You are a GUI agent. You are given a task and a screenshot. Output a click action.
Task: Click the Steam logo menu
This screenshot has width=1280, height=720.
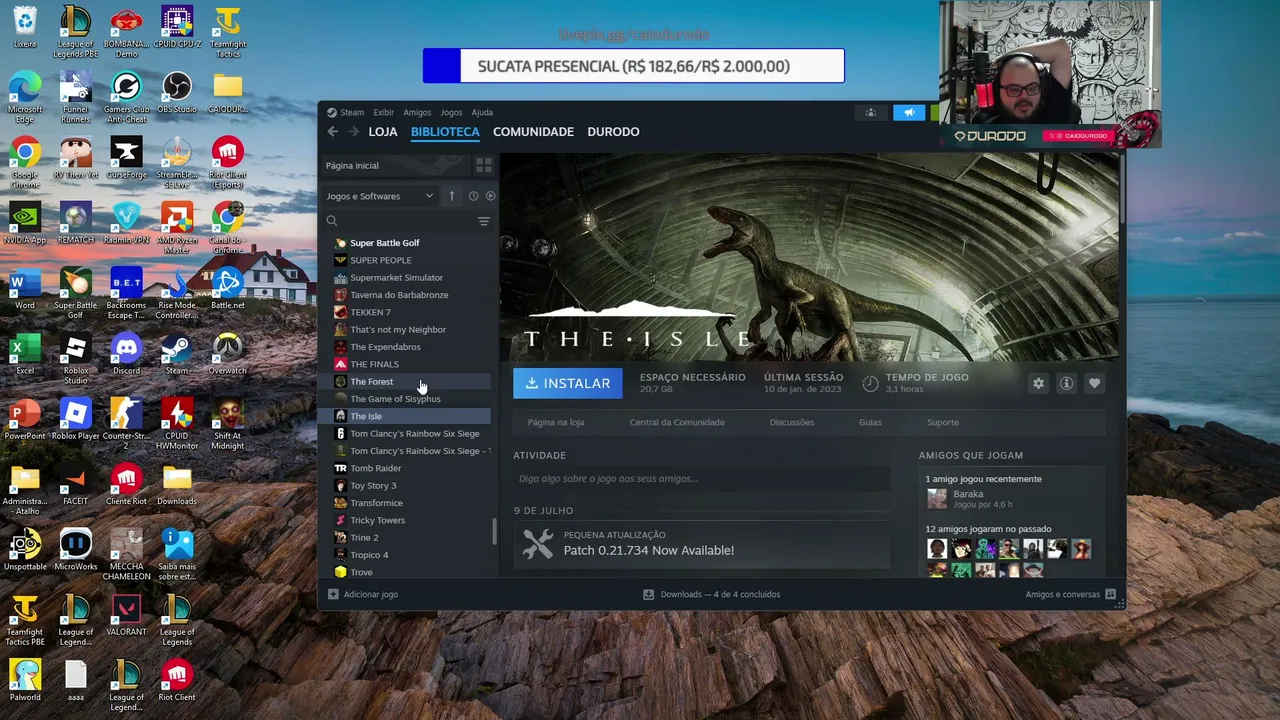(x=345, y=112)
